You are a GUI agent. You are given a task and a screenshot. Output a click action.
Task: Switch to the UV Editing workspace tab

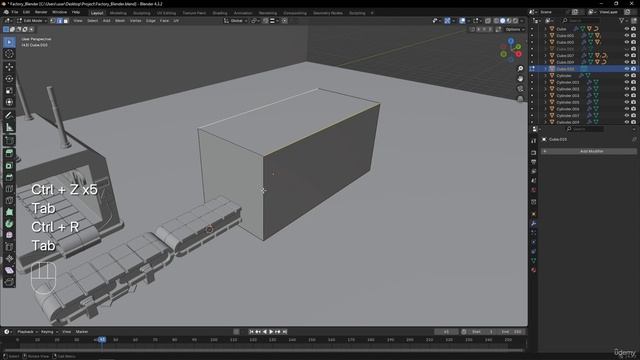coord(166,13)
